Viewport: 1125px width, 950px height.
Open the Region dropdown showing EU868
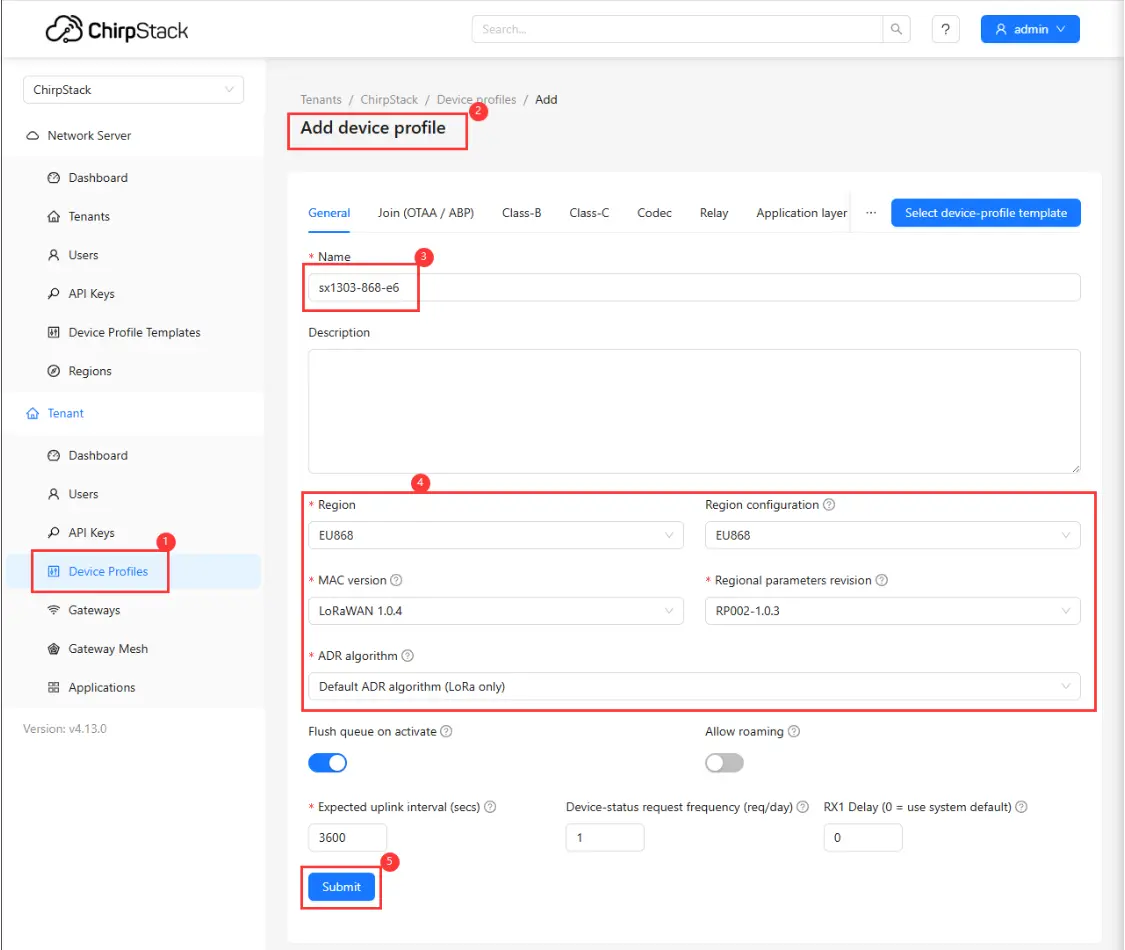pyautogui.click(x=495, y=535)
